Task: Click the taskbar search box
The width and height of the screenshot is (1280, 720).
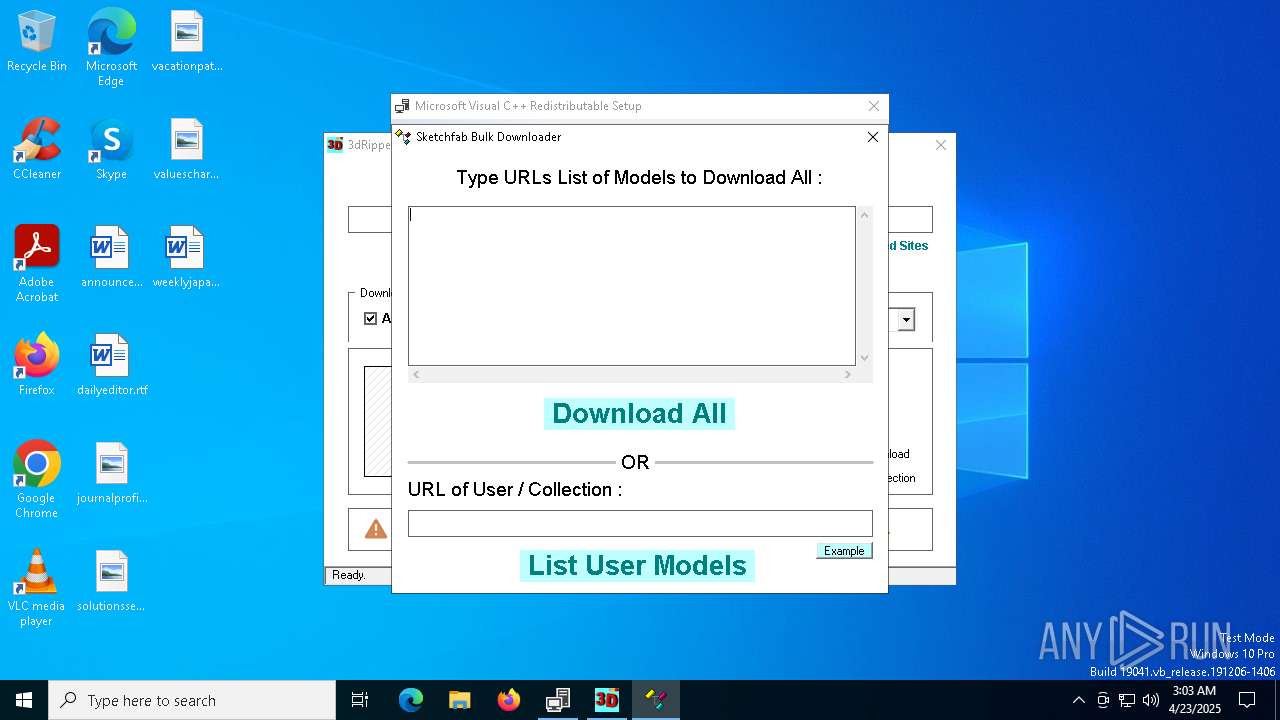Action: click(x=192, y=700)
